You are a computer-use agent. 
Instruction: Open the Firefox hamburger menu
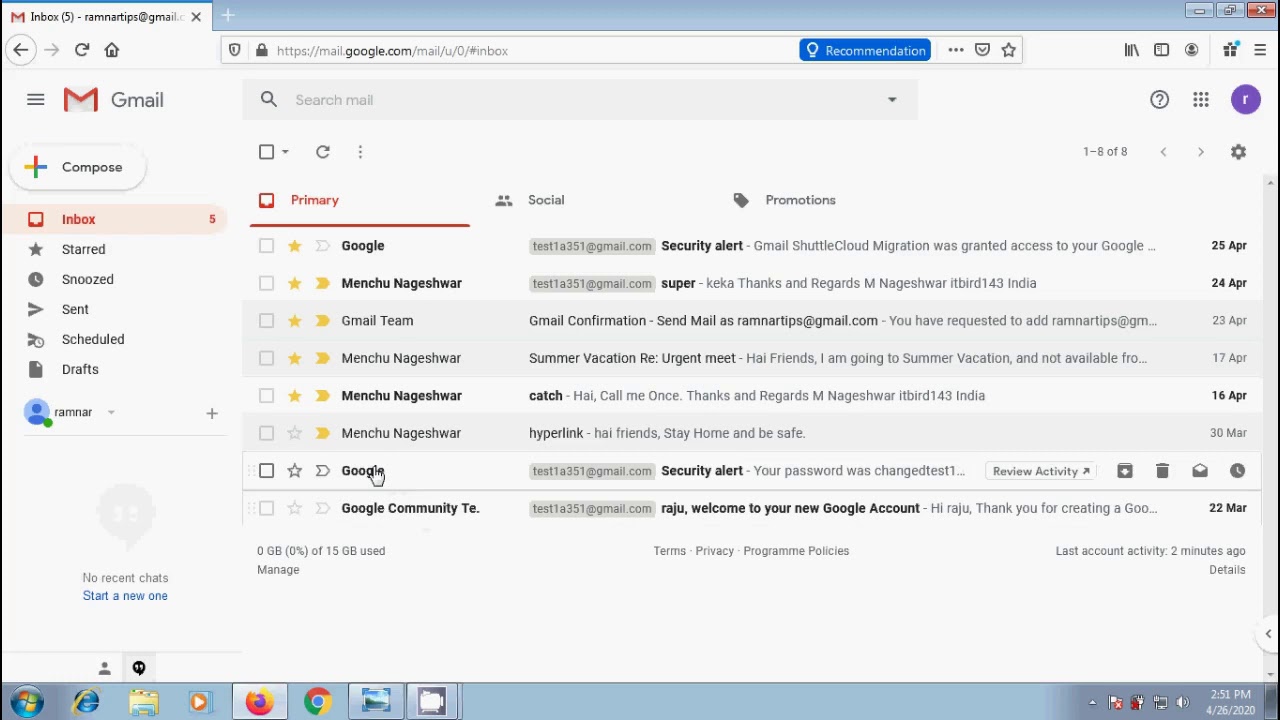point(1260,50)
